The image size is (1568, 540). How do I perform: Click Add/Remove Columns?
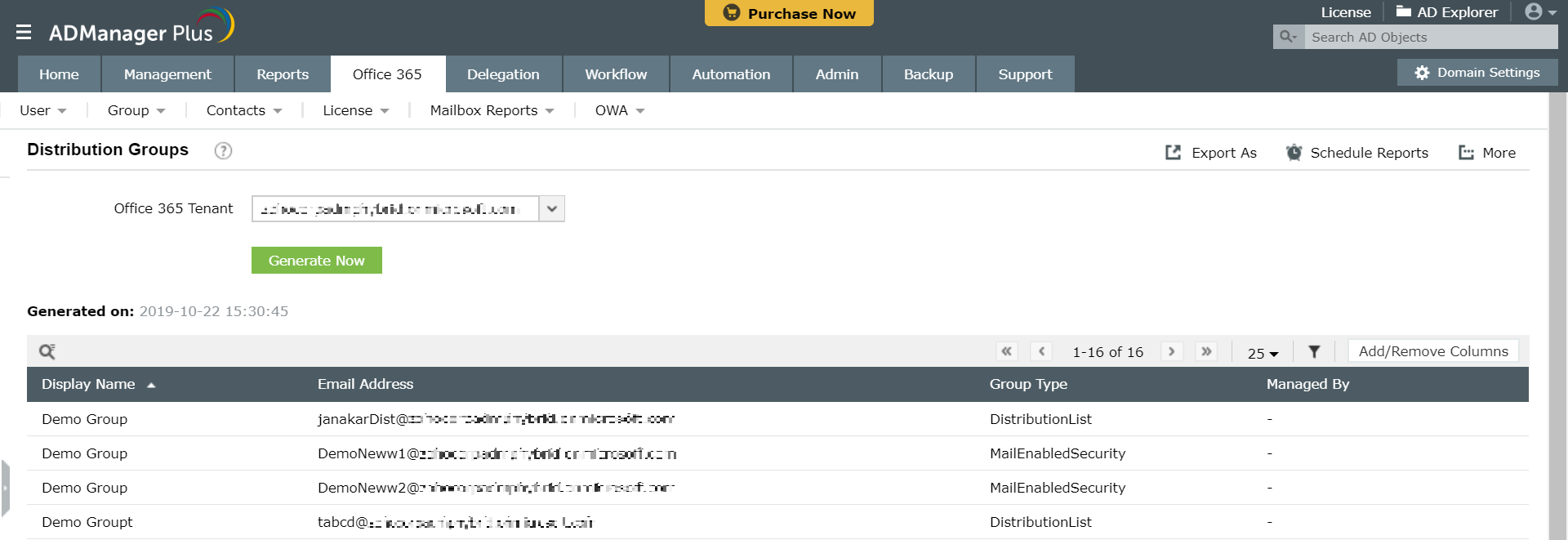(1433, 351)
